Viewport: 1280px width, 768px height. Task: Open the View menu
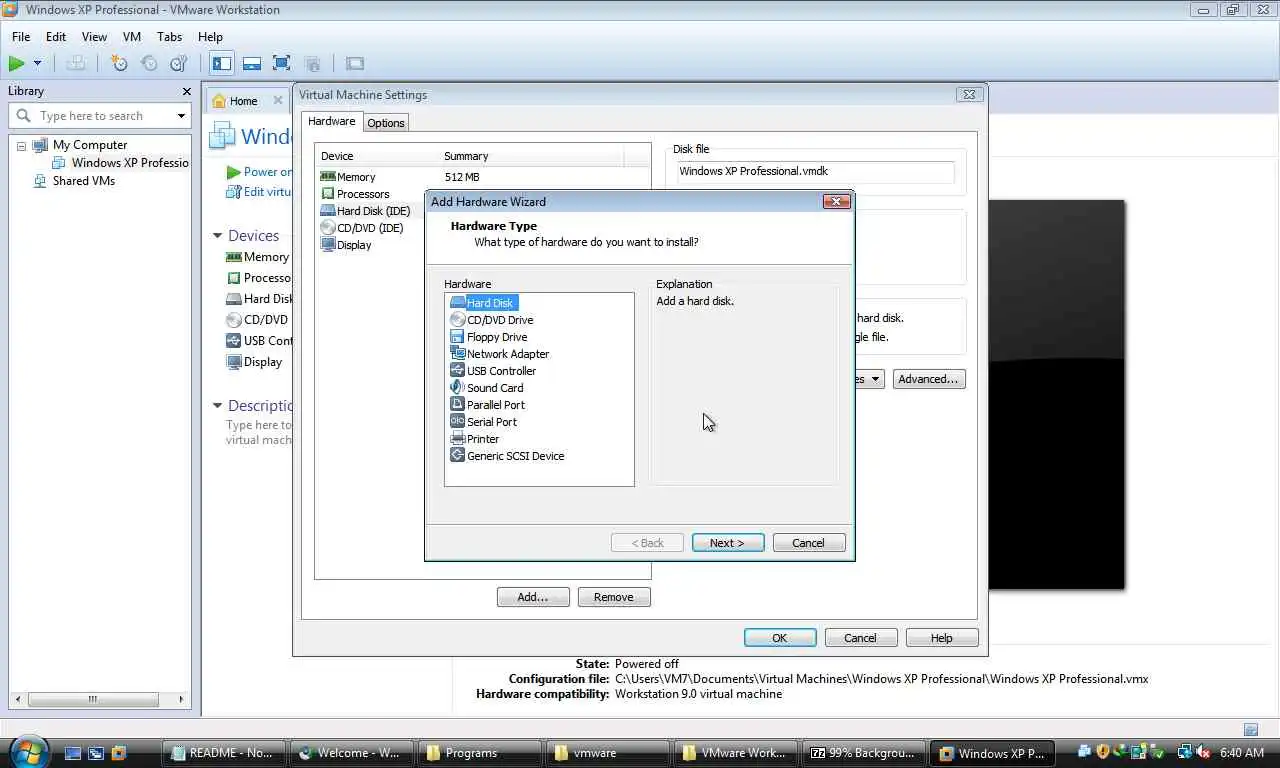(94, 36)
